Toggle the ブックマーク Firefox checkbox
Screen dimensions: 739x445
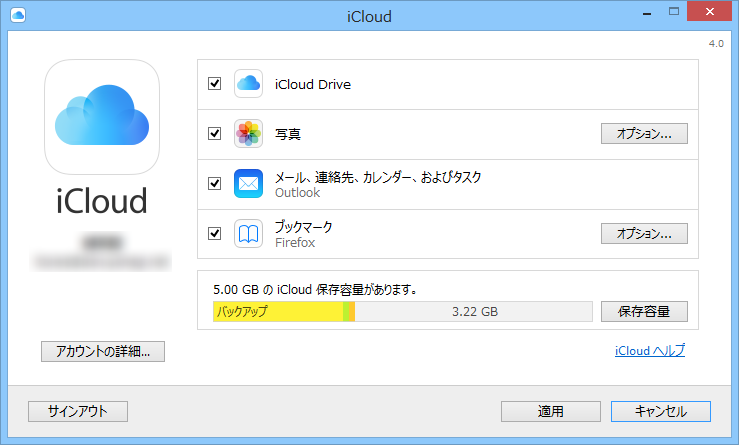214,233
